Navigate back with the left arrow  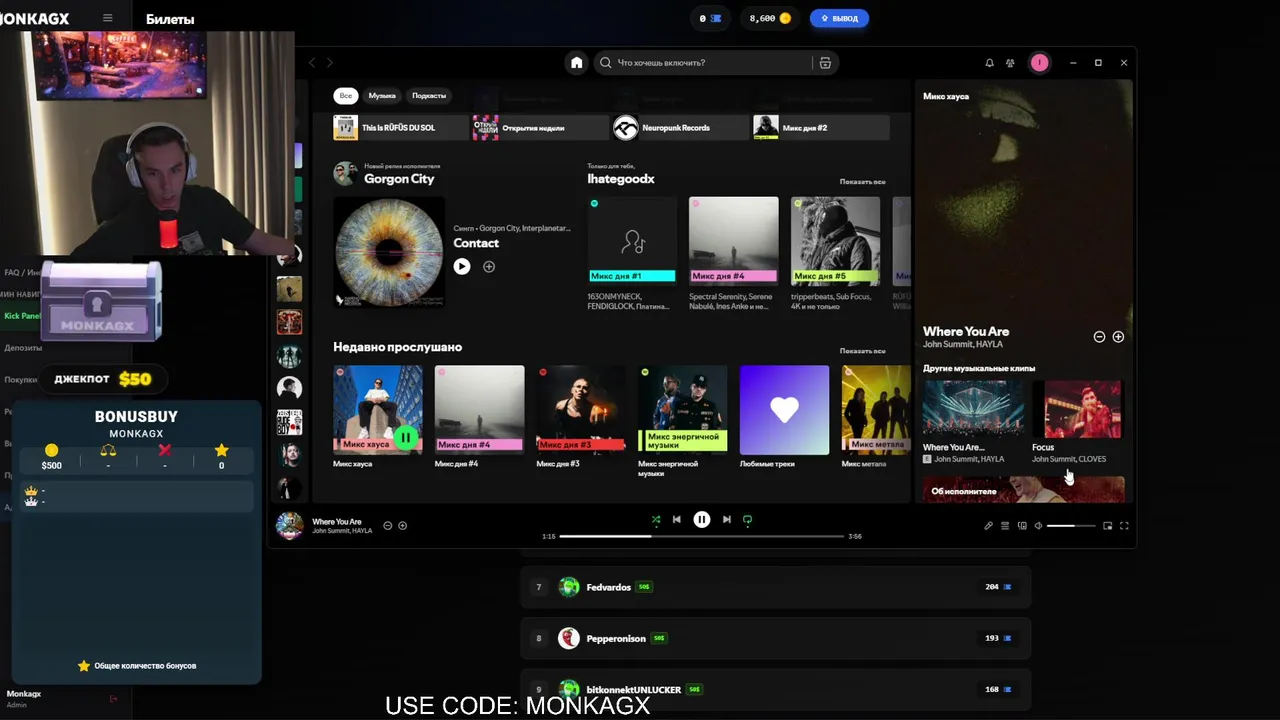click(311, 62)
